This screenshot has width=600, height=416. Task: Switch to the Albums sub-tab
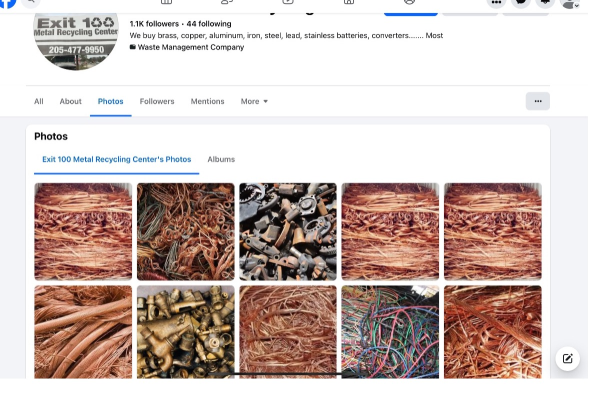click(x=221, y=159)
